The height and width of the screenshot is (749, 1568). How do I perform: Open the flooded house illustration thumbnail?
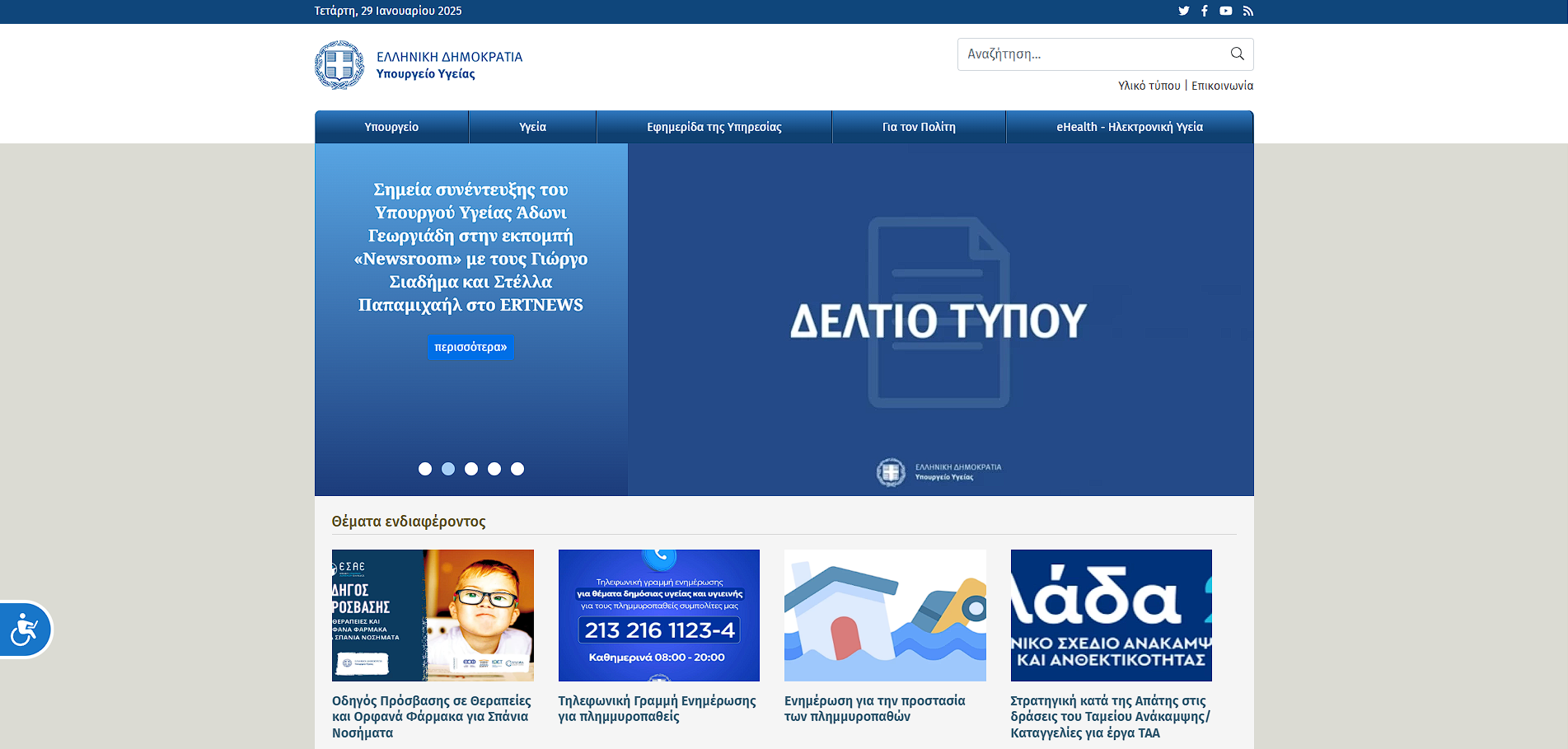tap(885, 616)
